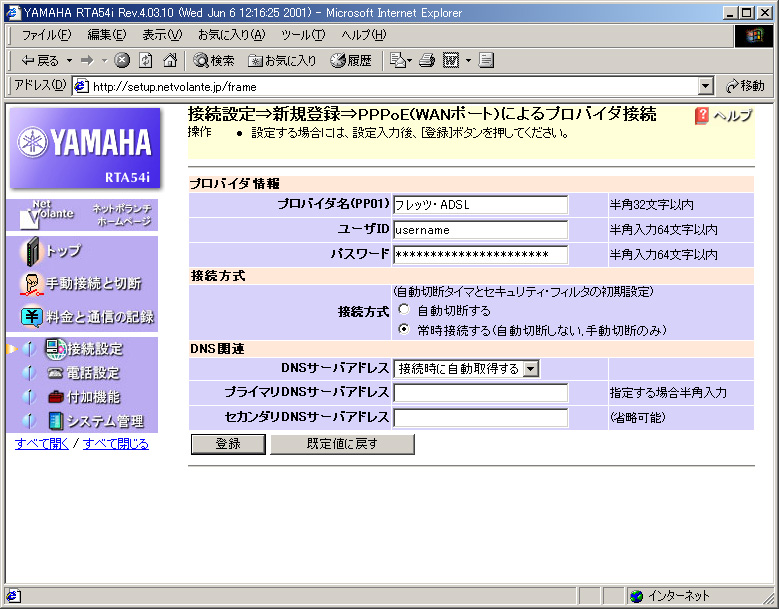Image resolution: width=779 pixels, height=609 pixels.
Task: Open the ファイル(F) menu
Action: click(46, 35)
